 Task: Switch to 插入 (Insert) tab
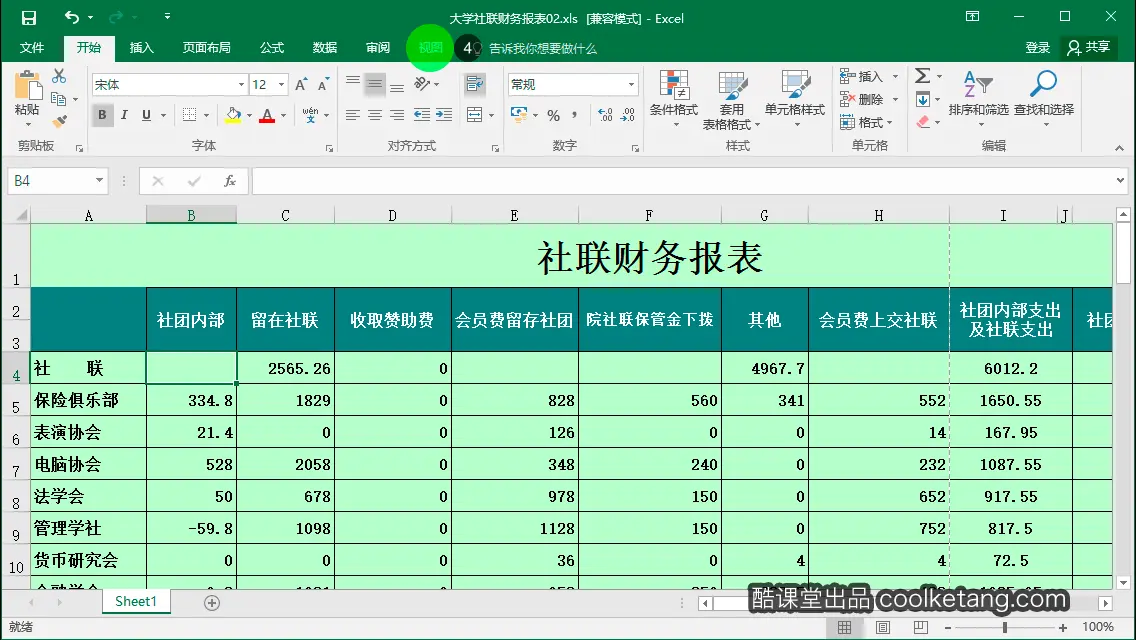click(141, 48)
